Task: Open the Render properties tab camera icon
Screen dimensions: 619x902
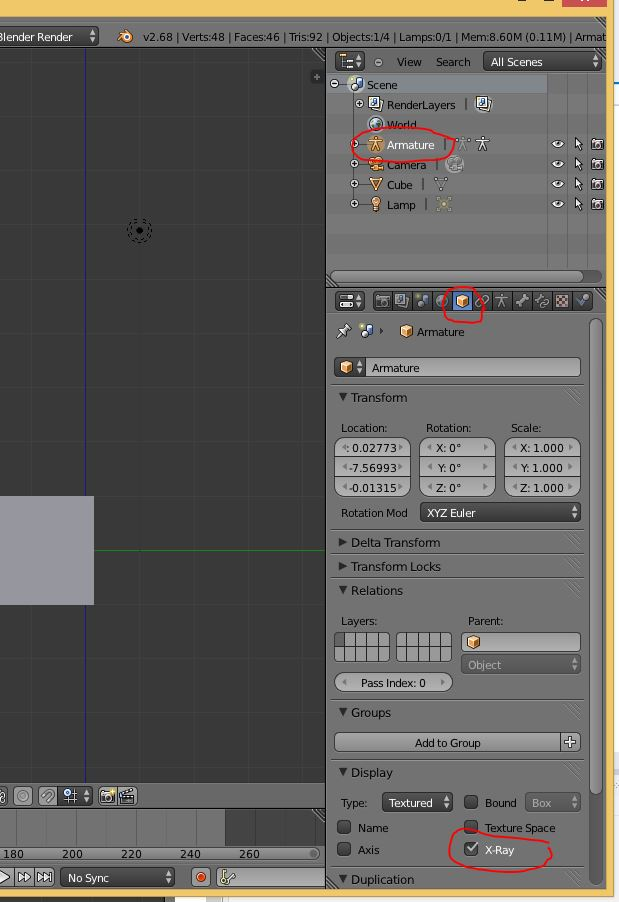Action: (x=382, y=301)
